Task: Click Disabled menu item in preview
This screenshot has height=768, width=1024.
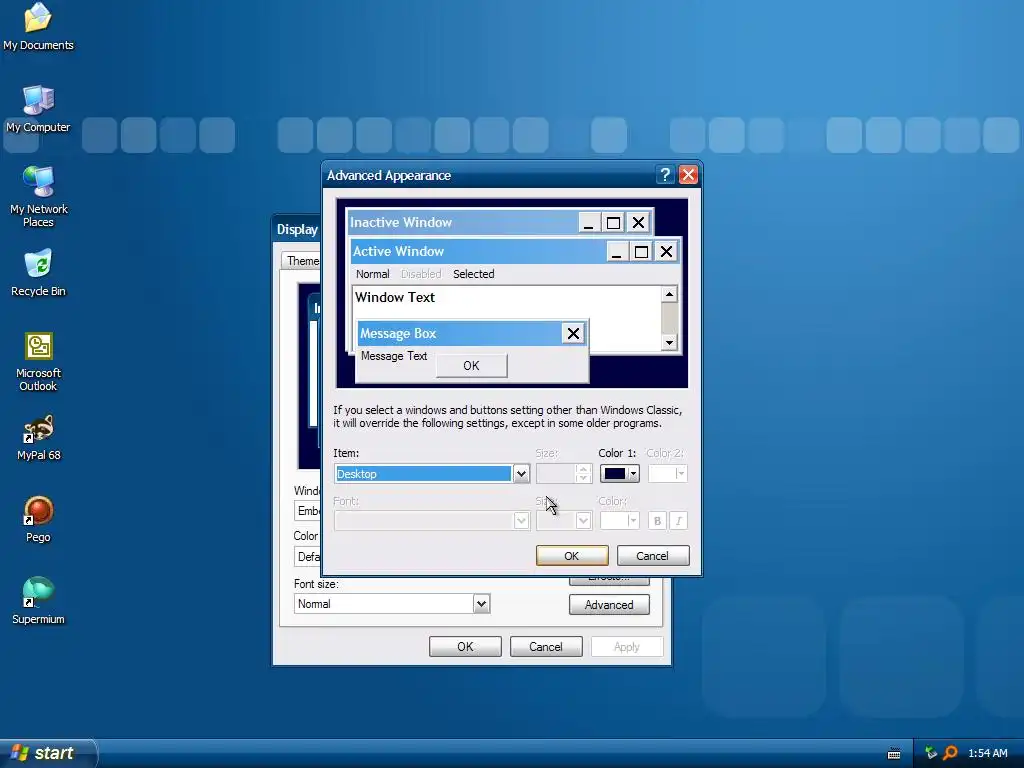Action: [421, 274]
